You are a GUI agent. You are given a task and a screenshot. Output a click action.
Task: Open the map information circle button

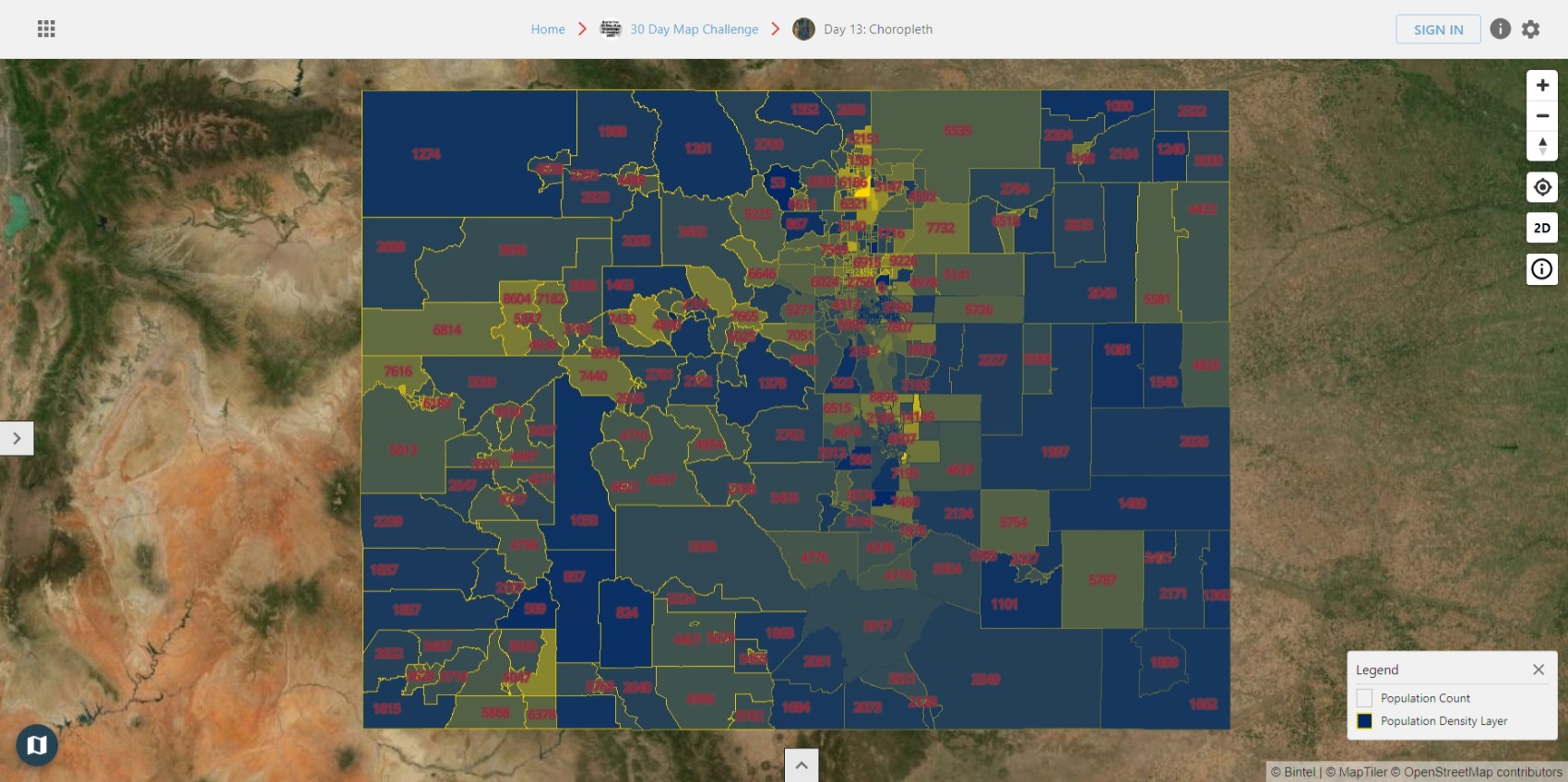pyautogui.click(x=1542, y=269)
